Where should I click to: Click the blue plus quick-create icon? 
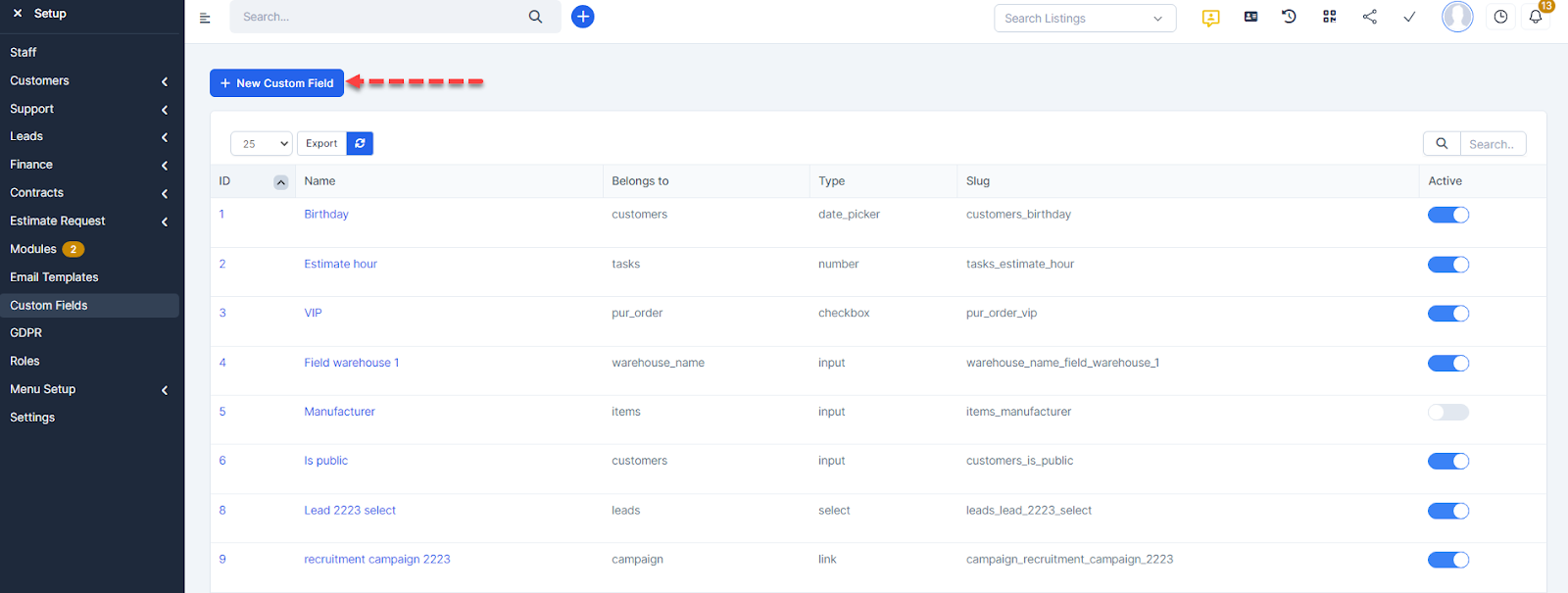pyautogui.click(x=582, y=17)
